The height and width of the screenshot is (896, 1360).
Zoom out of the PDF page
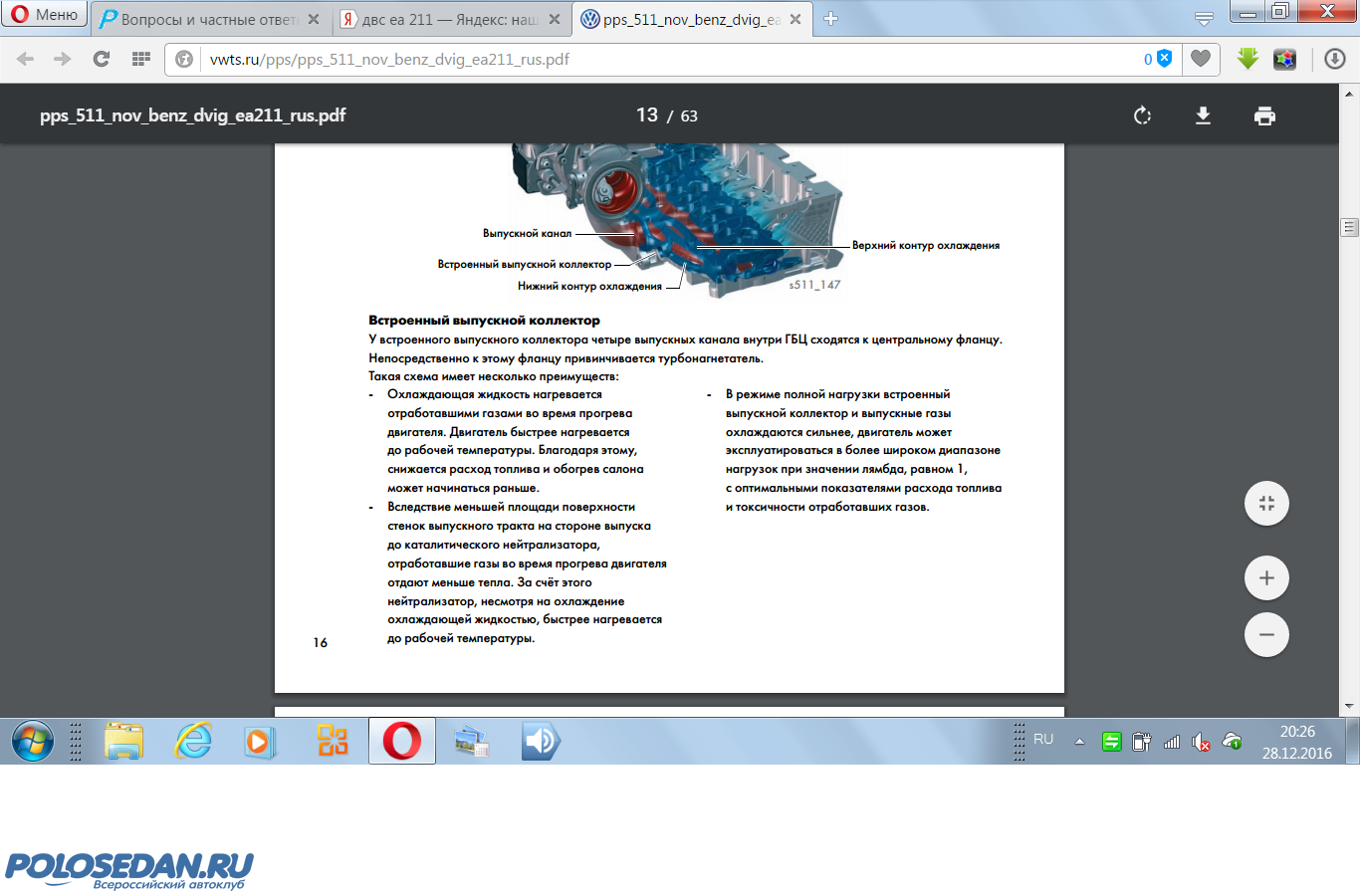tap(1266, 635)
